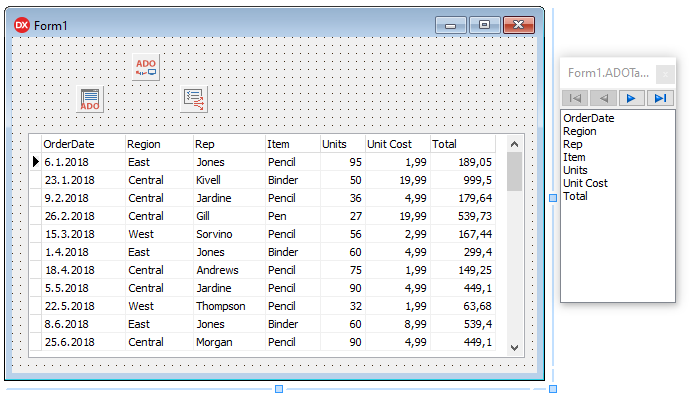Select the 999,5 total cell
This screenshot has height=400, width=694.
pos(463,180)
